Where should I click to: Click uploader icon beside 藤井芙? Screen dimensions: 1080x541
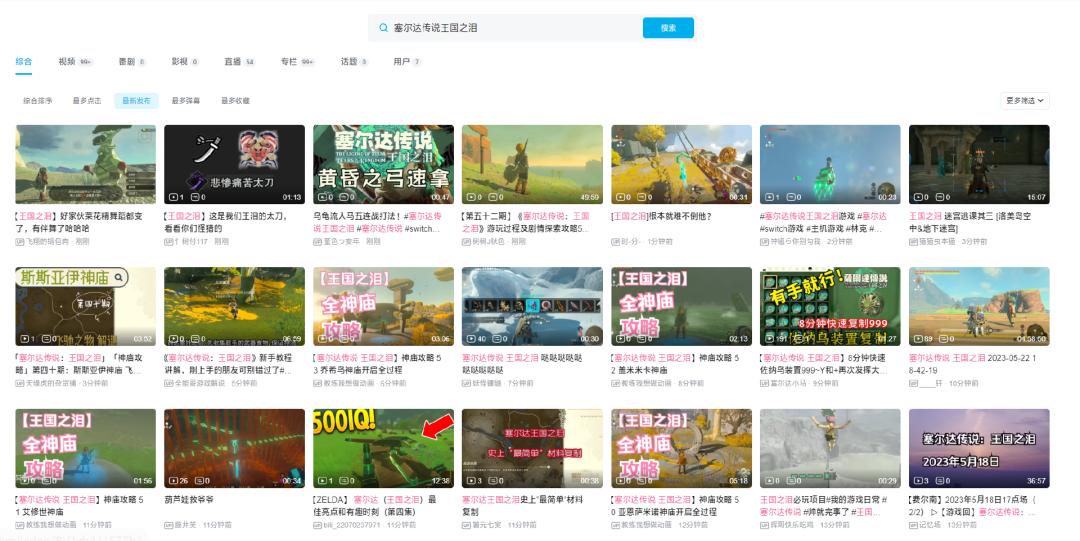pyautogui.click(x=168, y=525)
